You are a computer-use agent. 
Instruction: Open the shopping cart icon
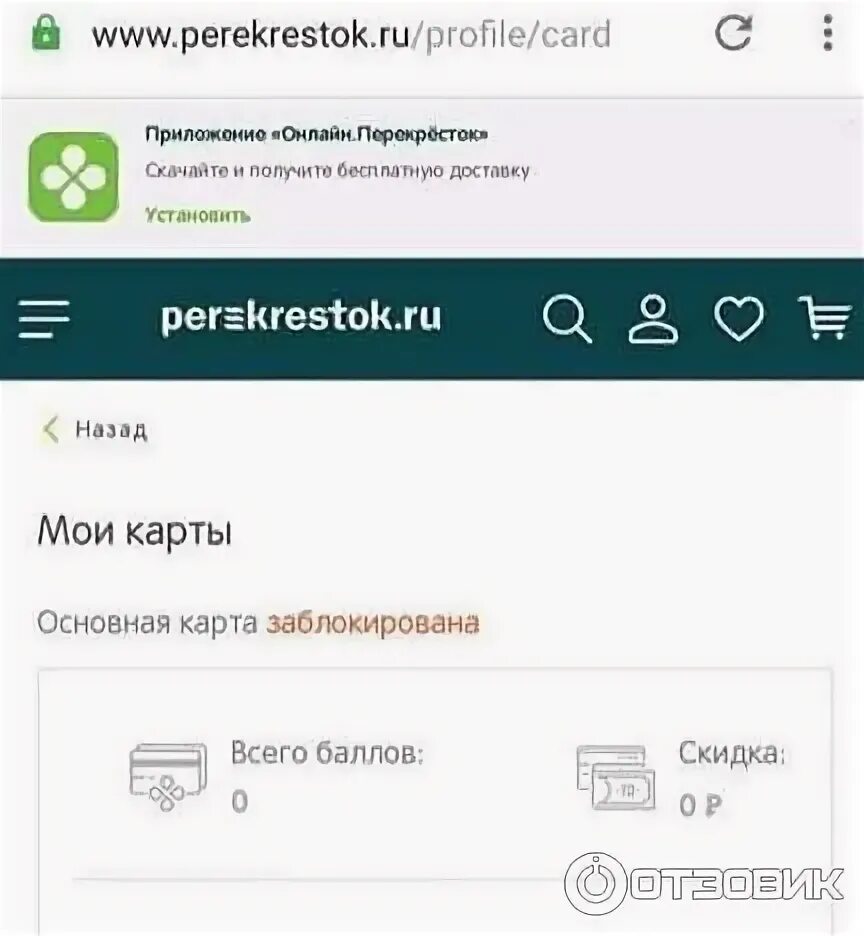825,318
